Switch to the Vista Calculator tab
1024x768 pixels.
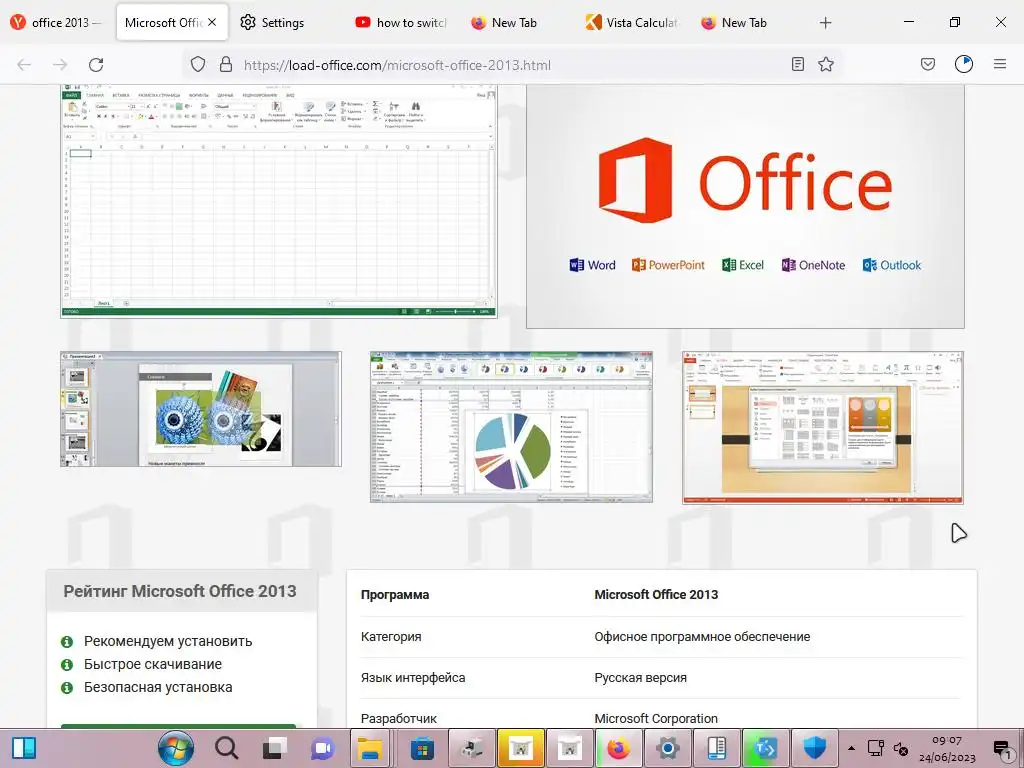coord(631,22)
